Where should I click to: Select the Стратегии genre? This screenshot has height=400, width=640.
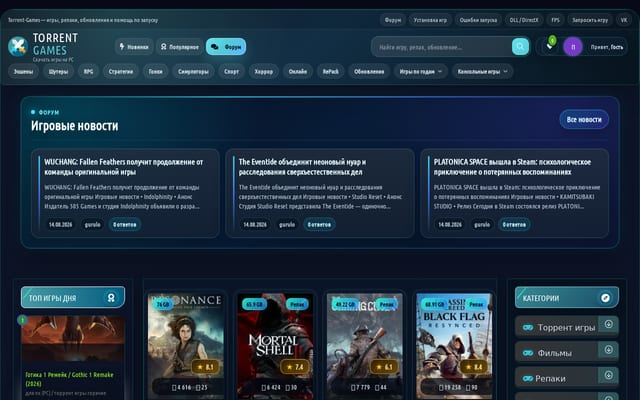(x=121, y=71)
